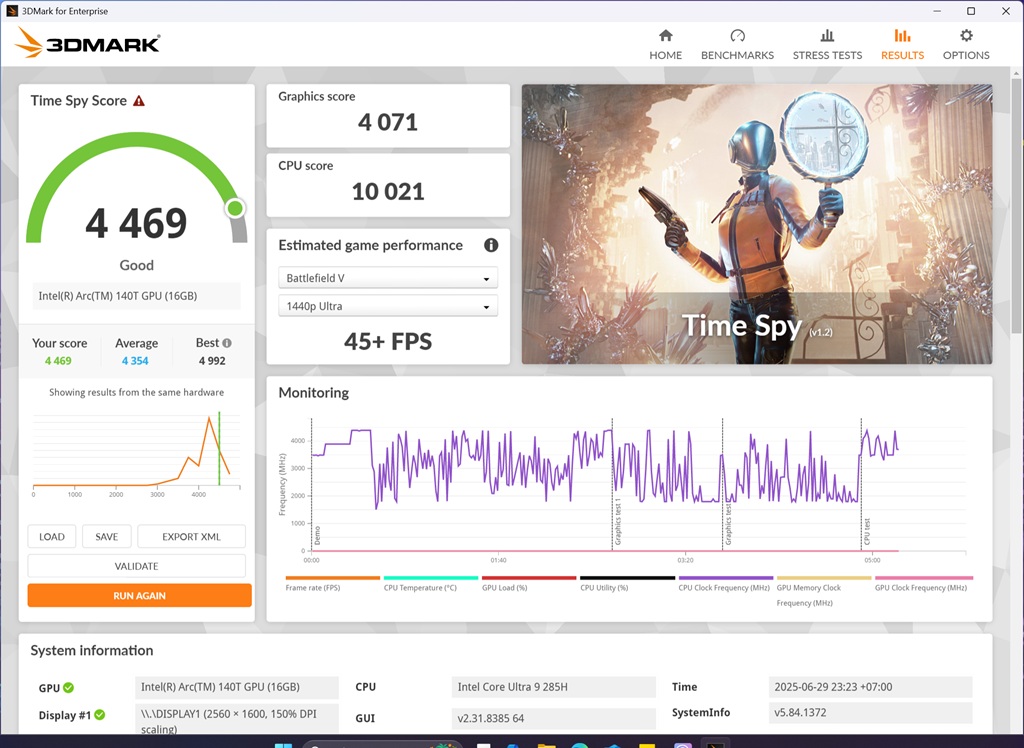Click the EXPORT XML button

(x=191, y=536)
